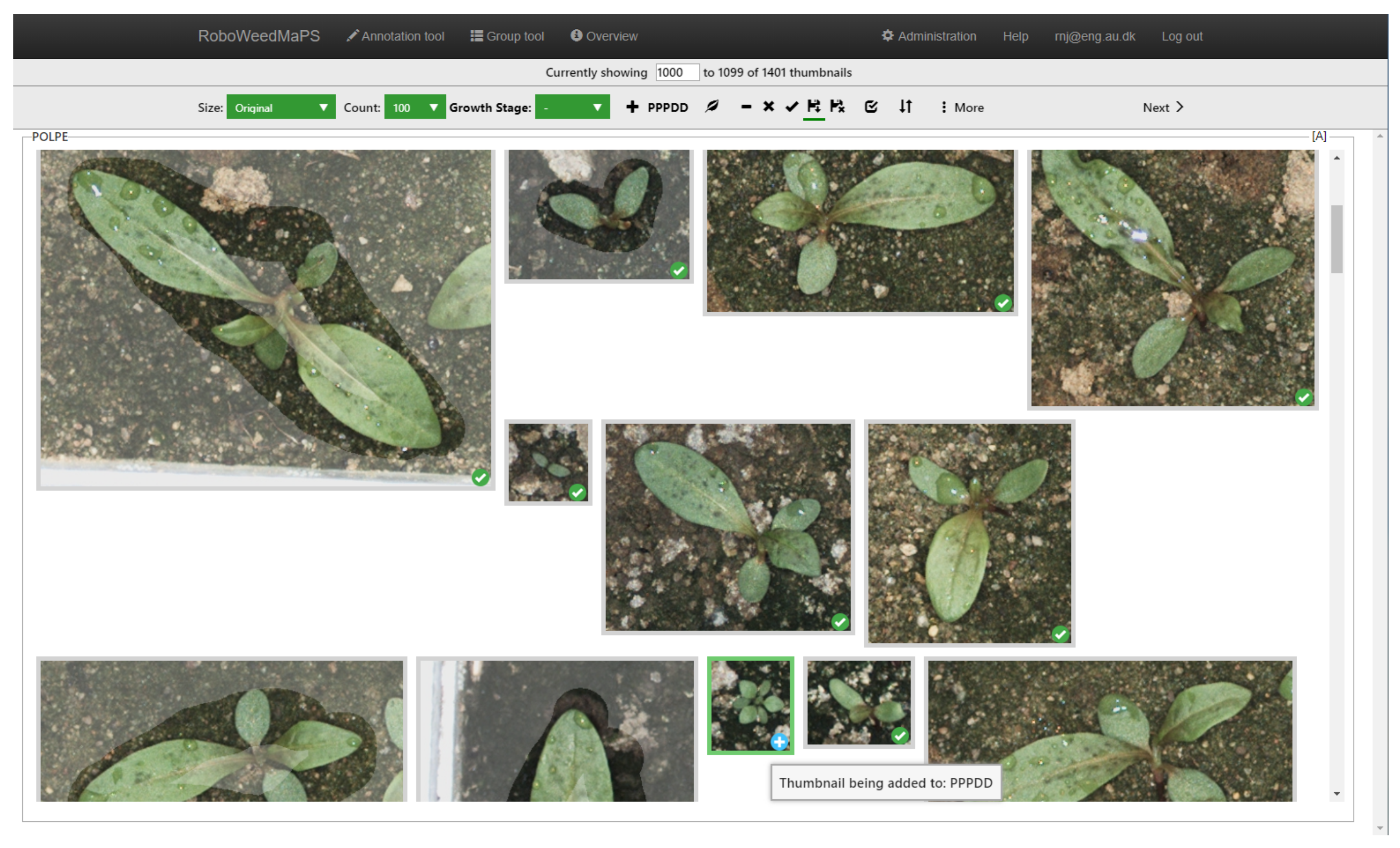Click the leaf icon in toolbar
Screen dimensions: 1400x848
pos(711,107)
